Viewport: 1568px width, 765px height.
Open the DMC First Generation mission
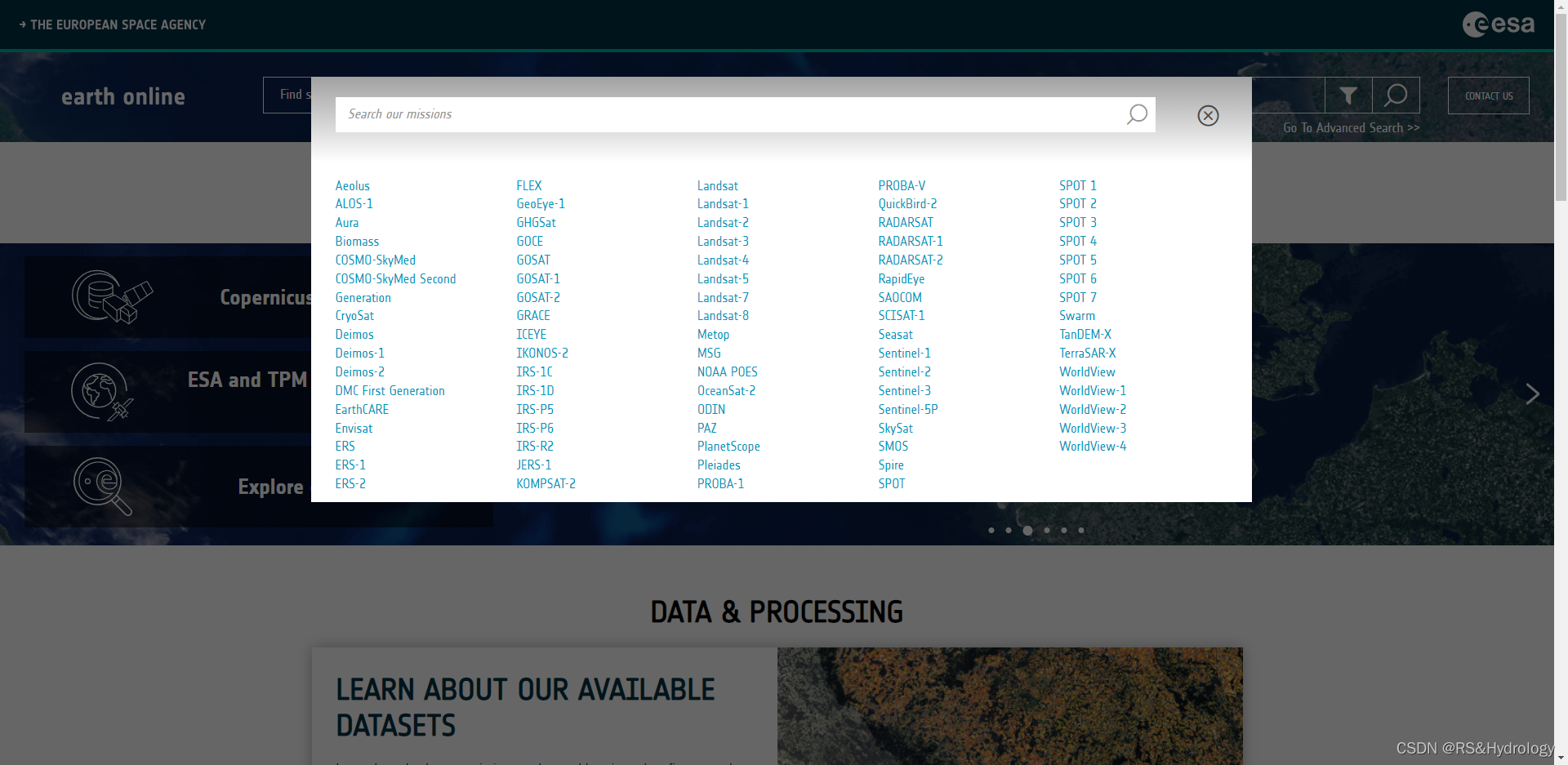tap(390, 391)
